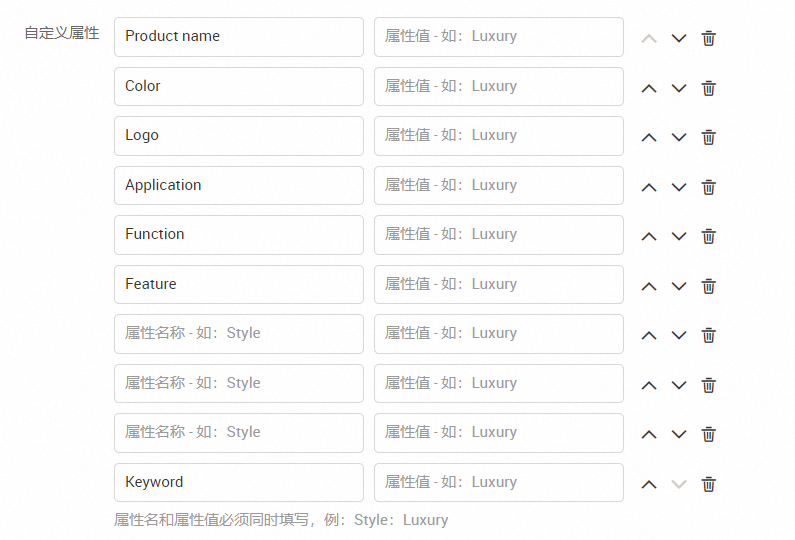
Task: Move the Logo row down
Action: tap(679, 137)
